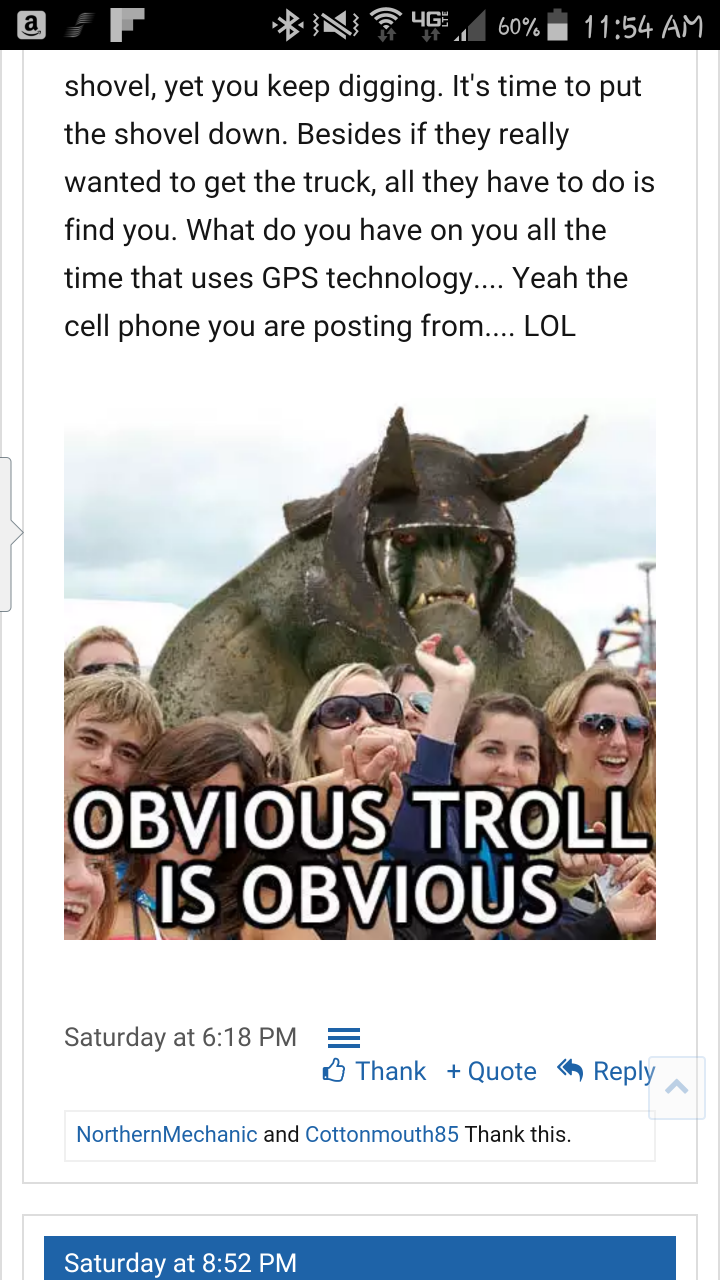This screenshot has width=720, height=1280.
Task: Tap the Thank thumbs-up icon
Action: pyautogui.click(x=334, y=1072)
